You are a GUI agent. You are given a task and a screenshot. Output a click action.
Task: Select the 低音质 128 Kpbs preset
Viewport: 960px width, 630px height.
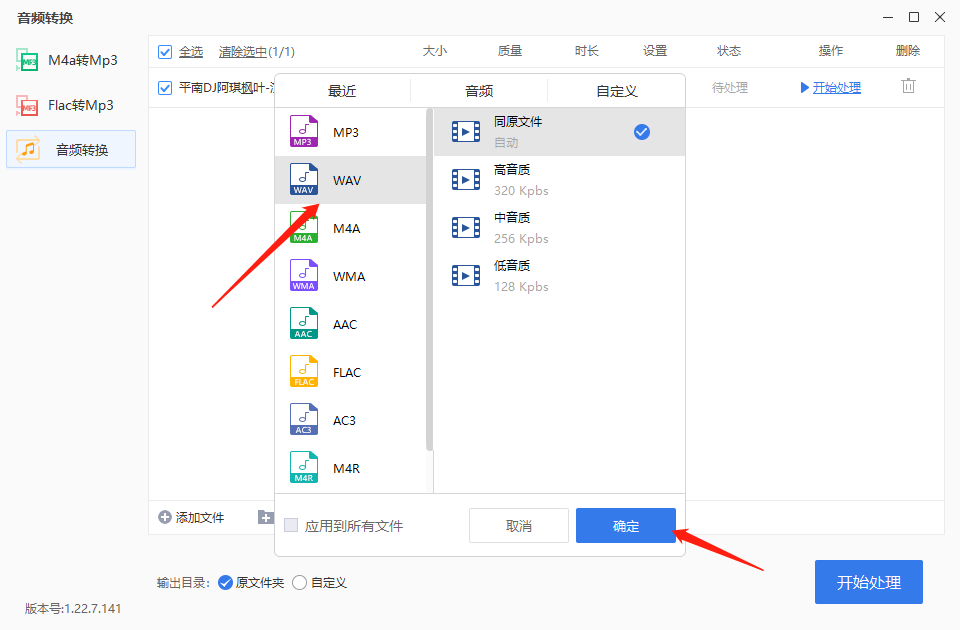(x=559, y=276)
